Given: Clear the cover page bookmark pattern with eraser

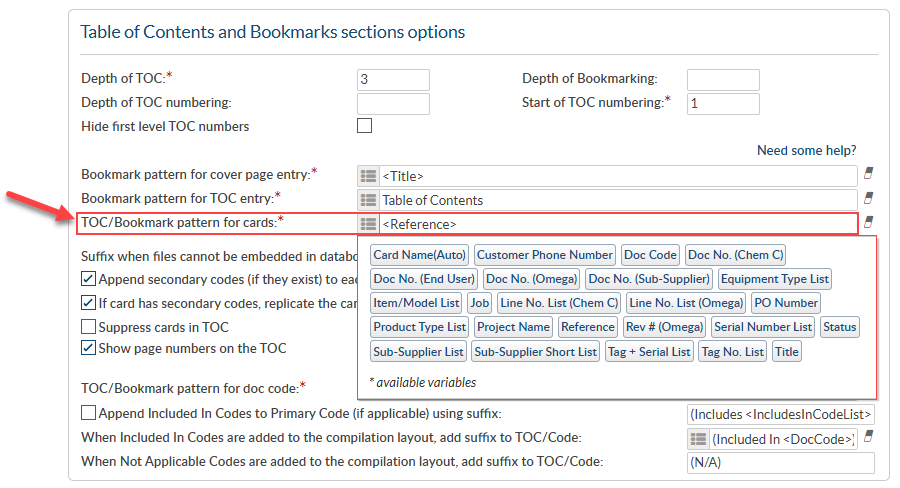Looking at the screenshot, I should click(868, 173).
